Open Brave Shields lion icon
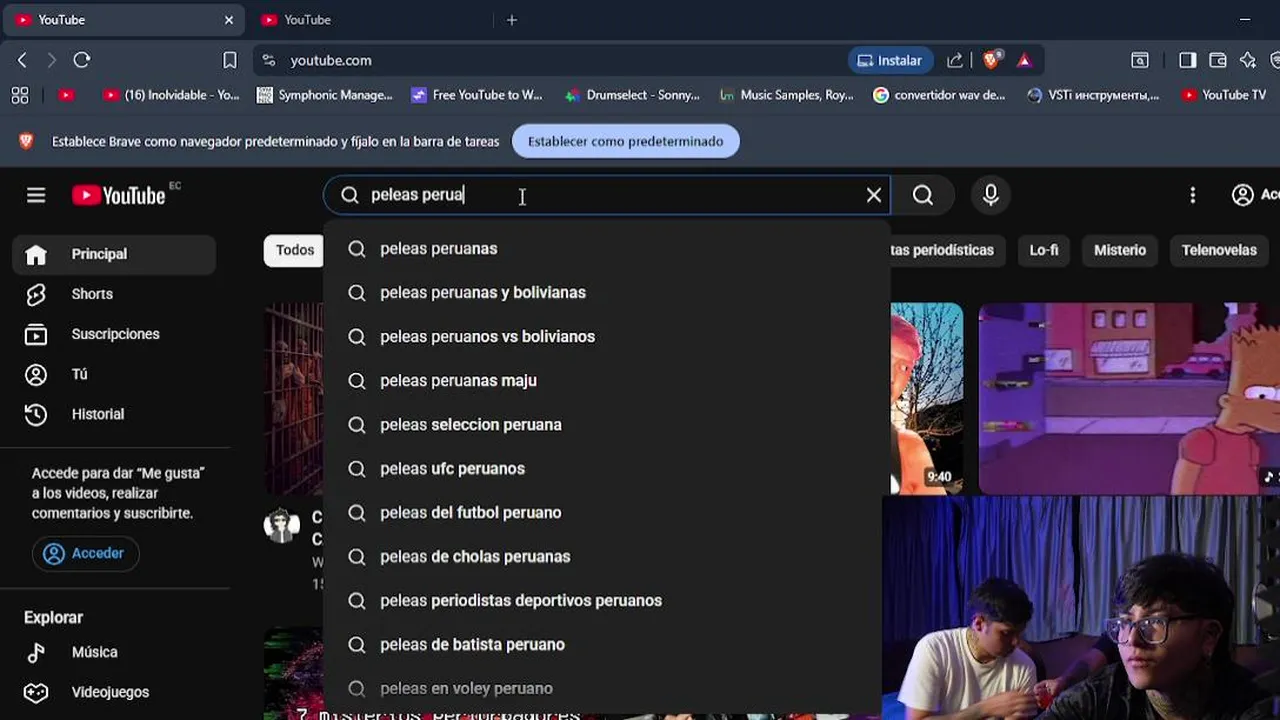The image size is (1280, 720). coord(991,60)
